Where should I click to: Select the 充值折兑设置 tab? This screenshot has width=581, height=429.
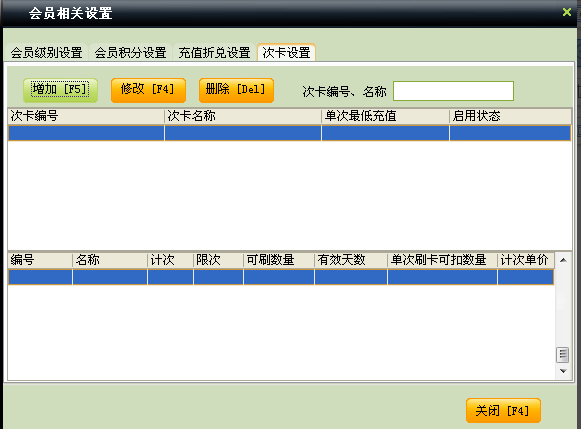pyautogui.click(x=215, y=52)
